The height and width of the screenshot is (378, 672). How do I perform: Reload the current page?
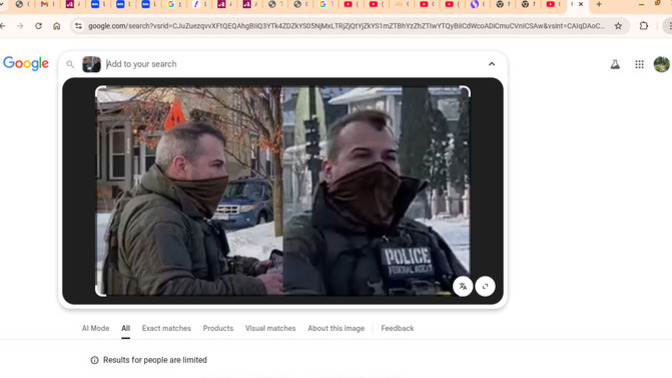39,26
